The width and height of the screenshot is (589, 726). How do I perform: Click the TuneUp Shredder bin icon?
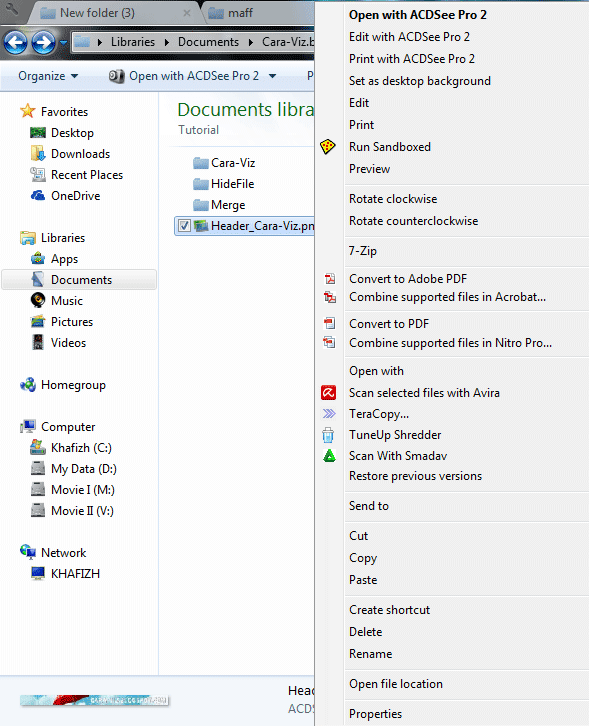328,435
